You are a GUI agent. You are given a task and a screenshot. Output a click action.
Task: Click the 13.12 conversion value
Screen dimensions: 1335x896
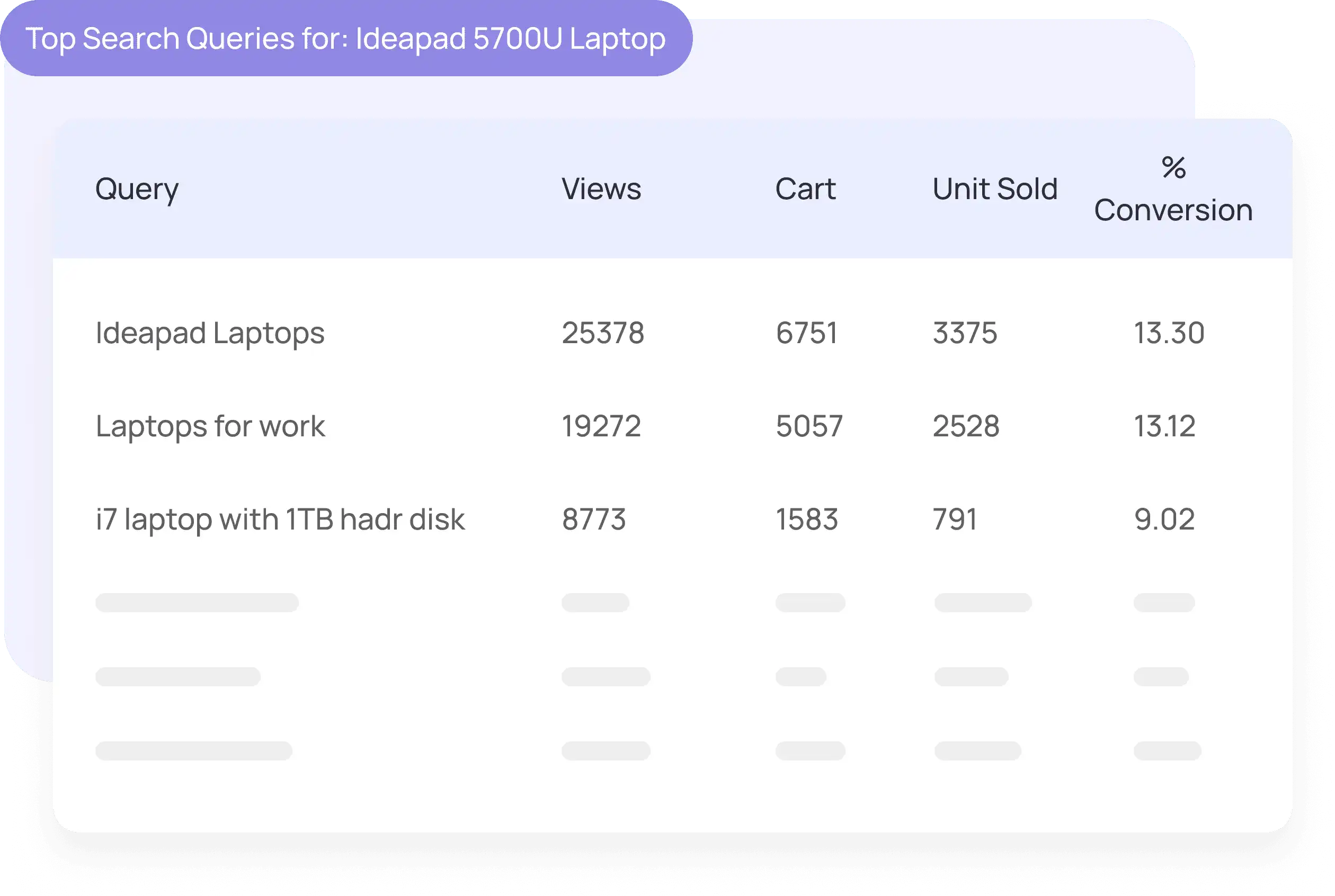tap(1164, 426)
